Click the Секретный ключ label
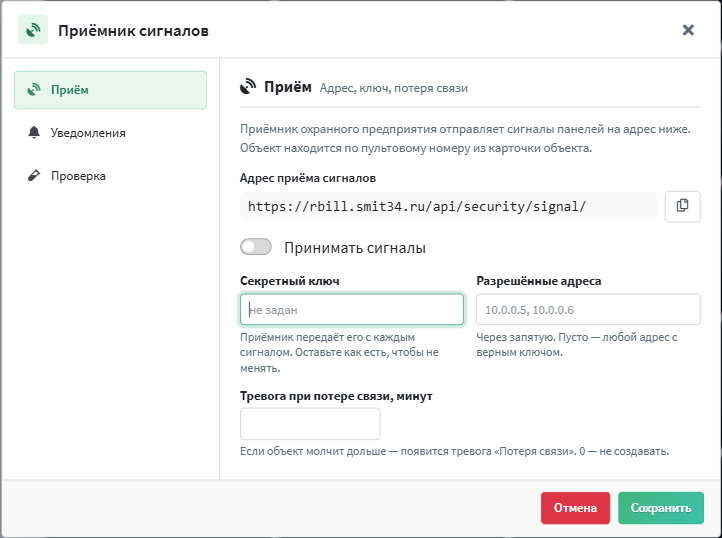This screenshot has height=538, width=722. point(290,281)
